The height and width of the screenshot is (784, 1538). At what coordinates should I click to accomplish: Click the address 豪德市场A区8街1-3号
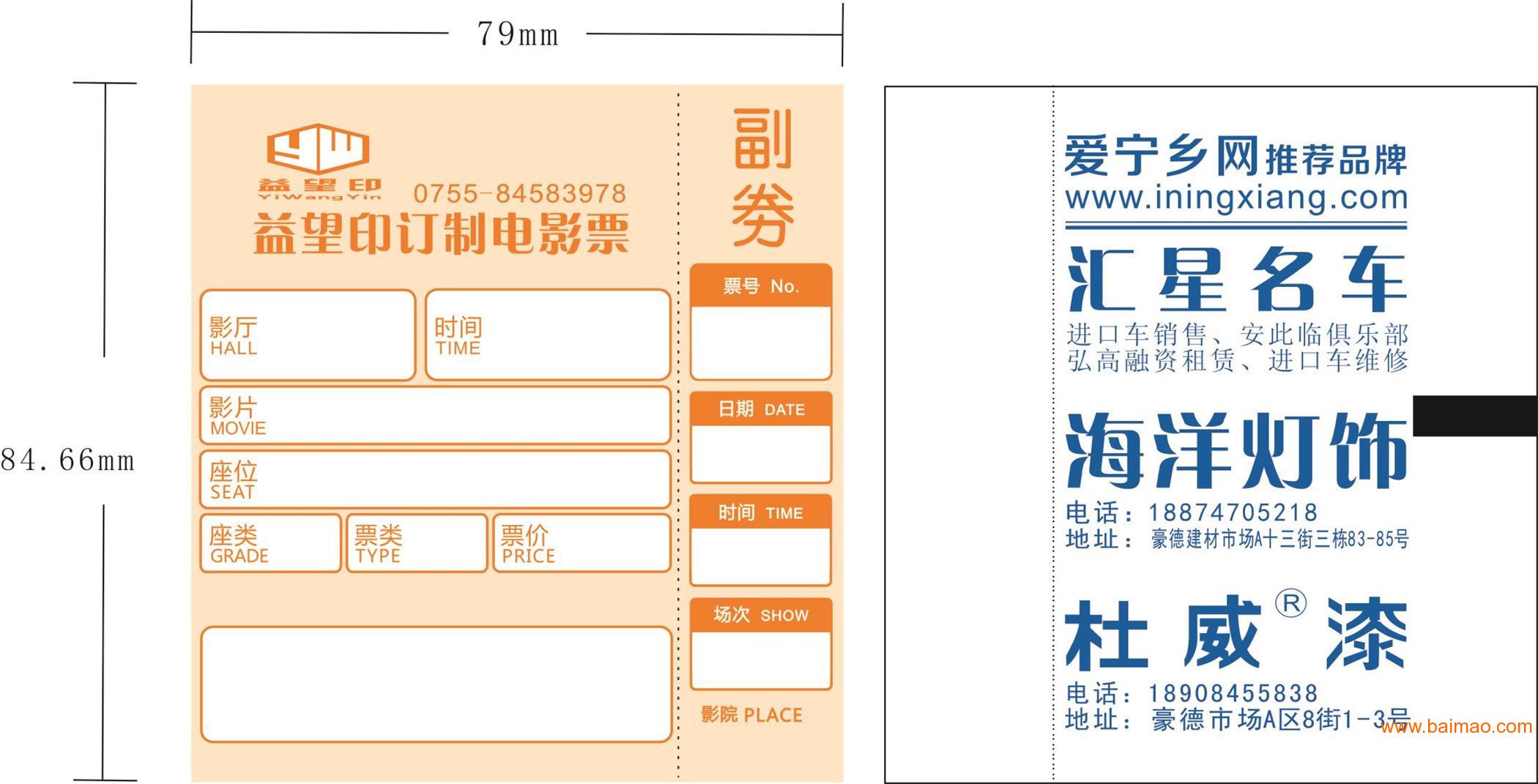click(x=1279, y=720)
